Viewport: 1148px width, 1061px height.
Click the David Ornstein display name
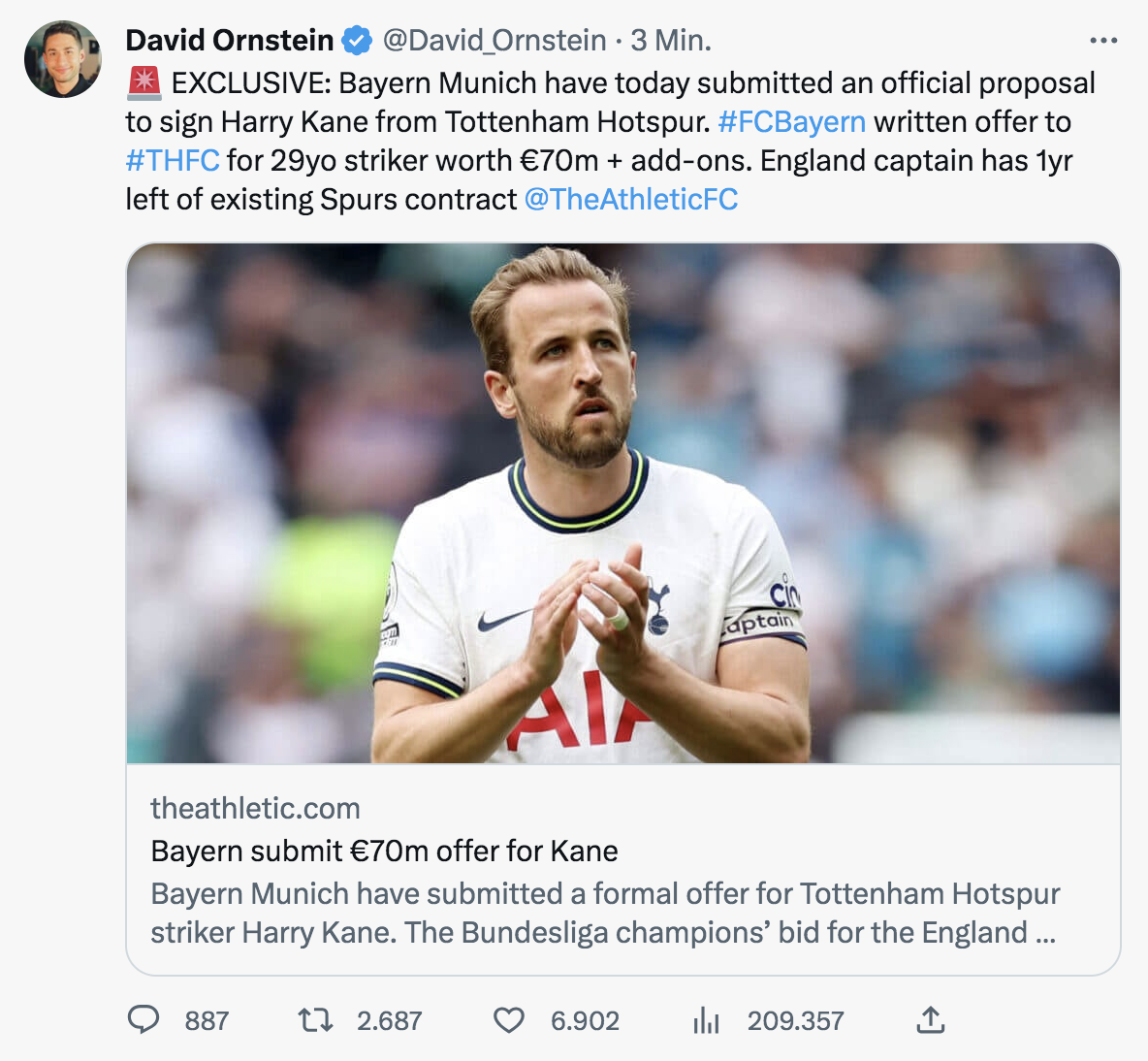coord(230,41)
